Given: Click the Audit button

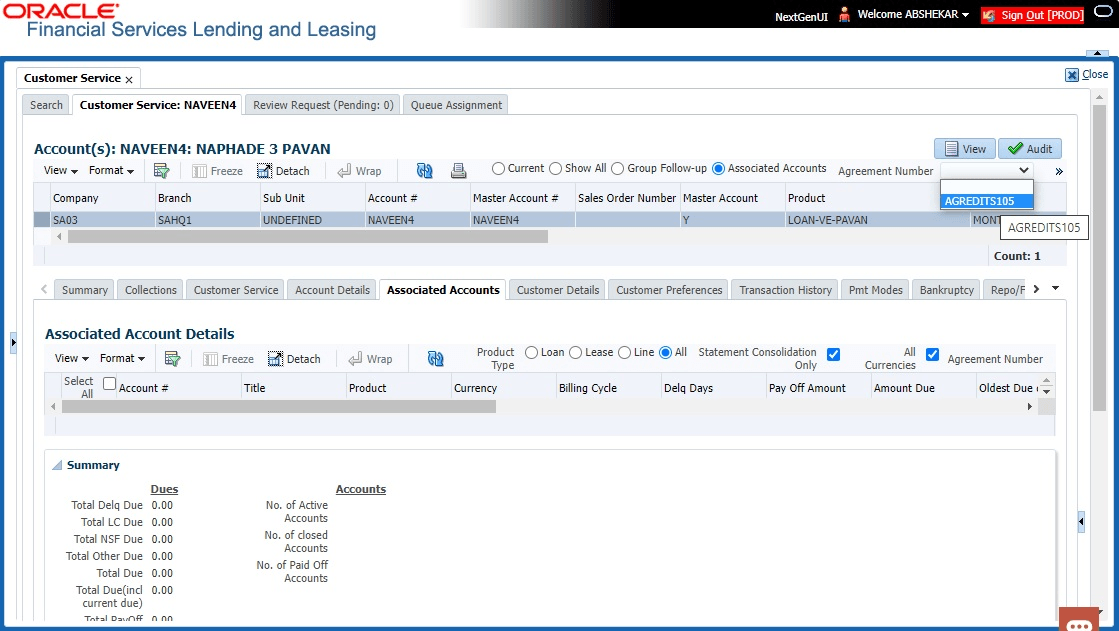Looking at the screenshot, I should tap(1030, 148).
